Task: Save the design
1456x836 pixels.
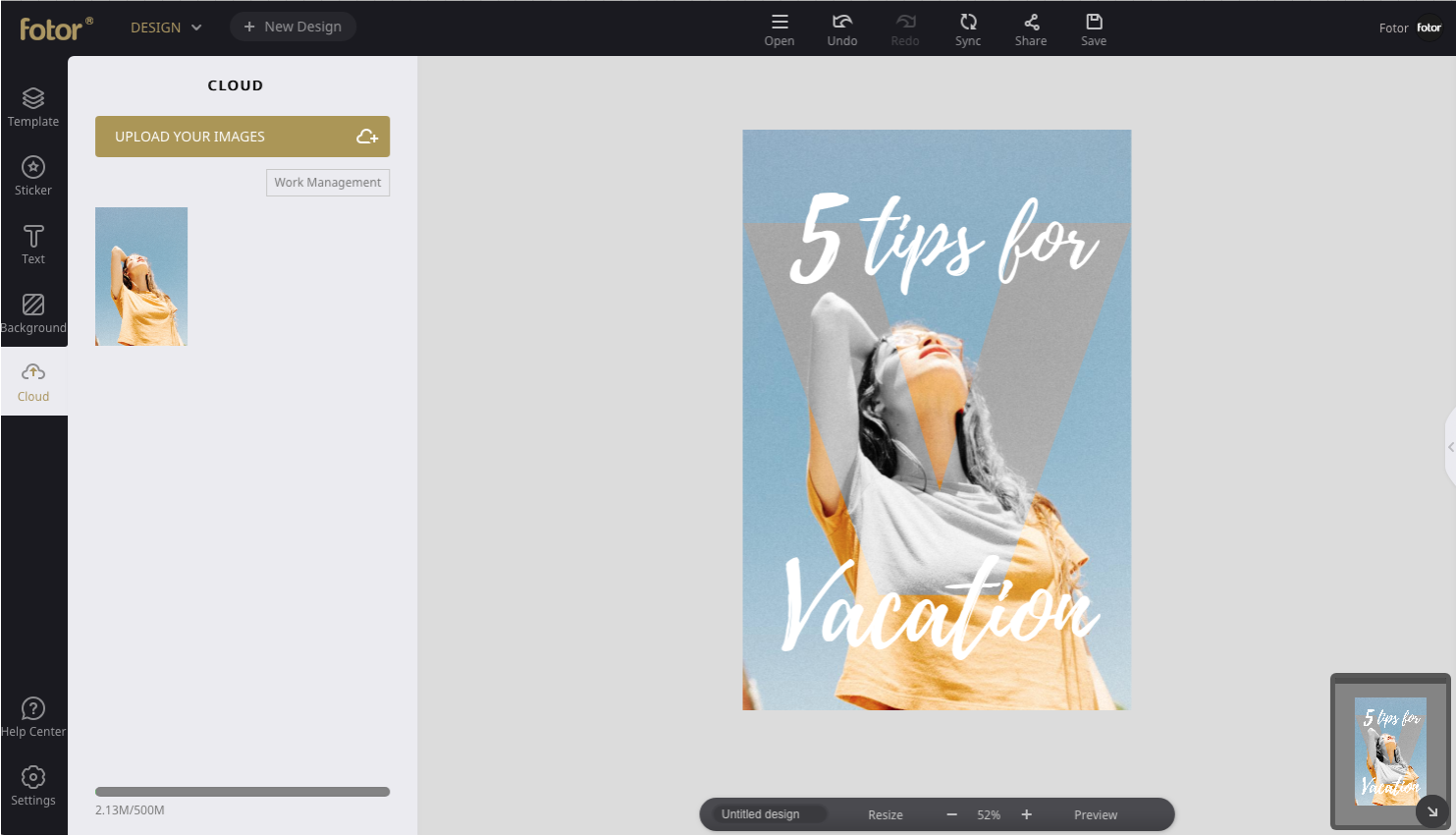Action: pos(1094,29)
